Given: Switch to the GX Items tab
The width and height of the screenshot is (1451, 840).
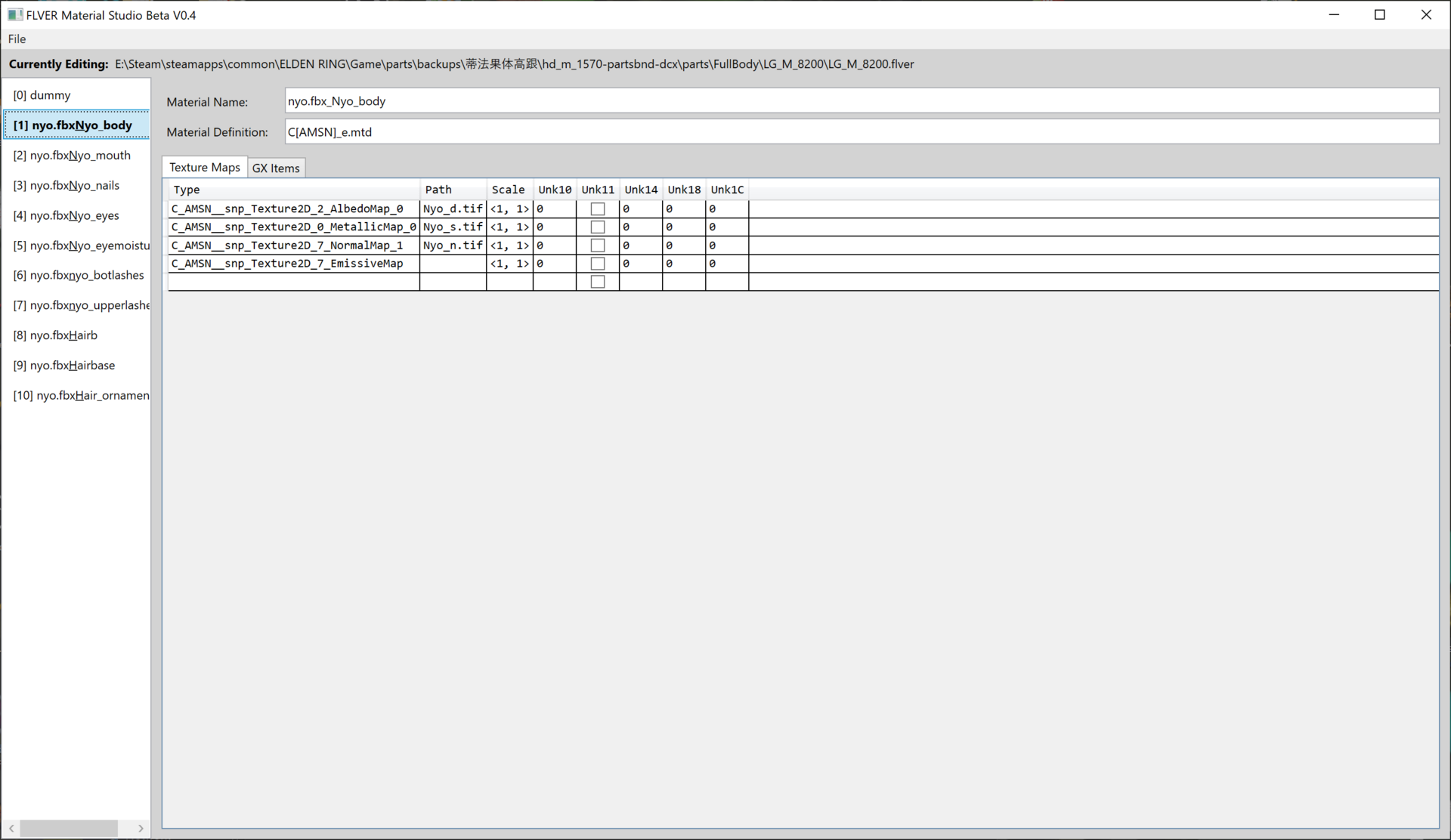Looking at the screenshot, I should tap(276, 168).
